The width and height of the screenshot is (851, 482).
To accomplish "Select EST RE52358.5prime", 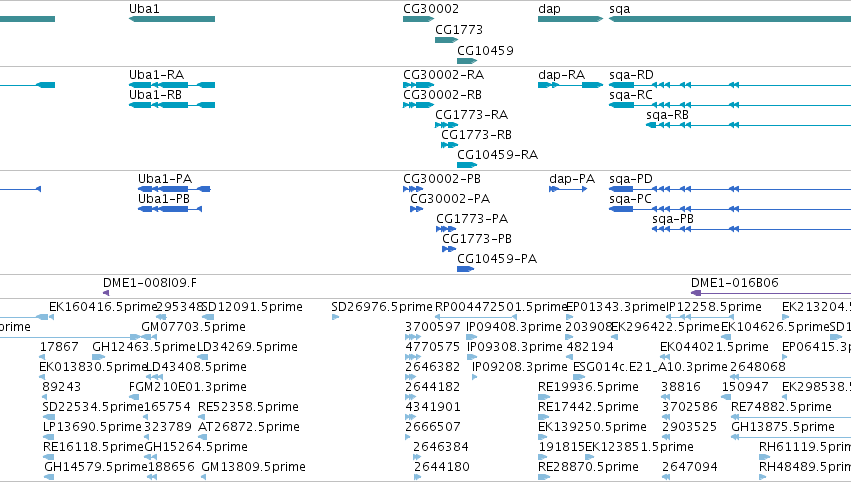I will coord(249,407).
